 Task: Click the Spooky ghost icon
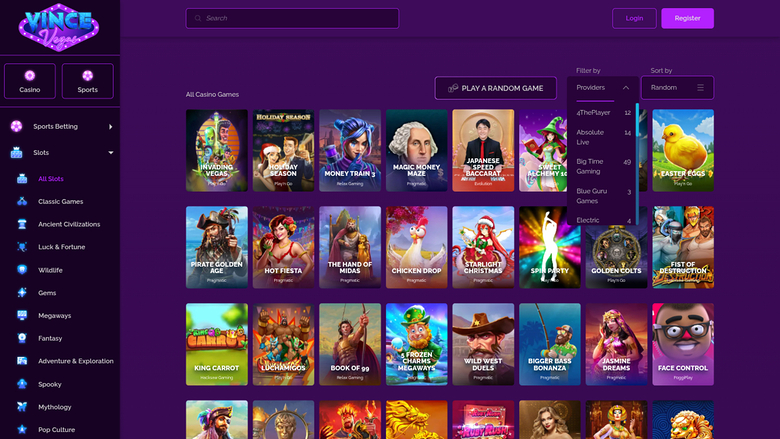22,384
